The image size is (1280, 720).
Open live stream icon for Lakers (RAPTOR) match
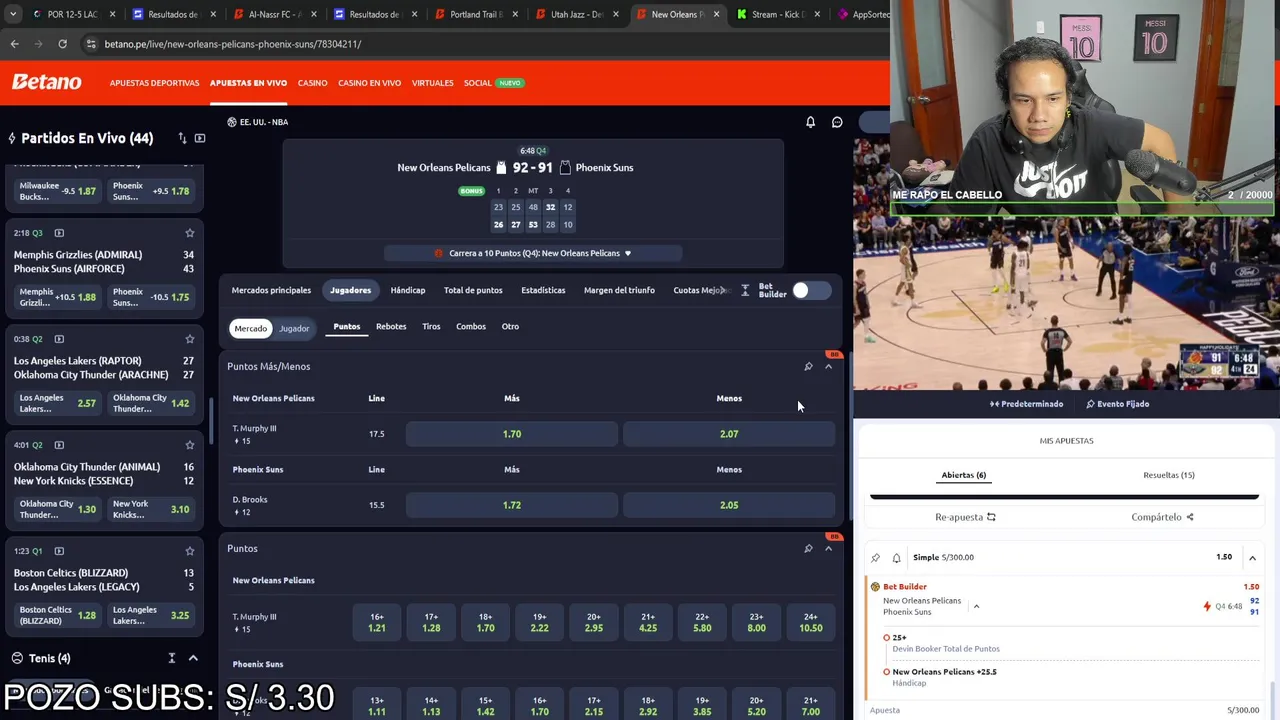pyautogui.click(x=59, y=339)
